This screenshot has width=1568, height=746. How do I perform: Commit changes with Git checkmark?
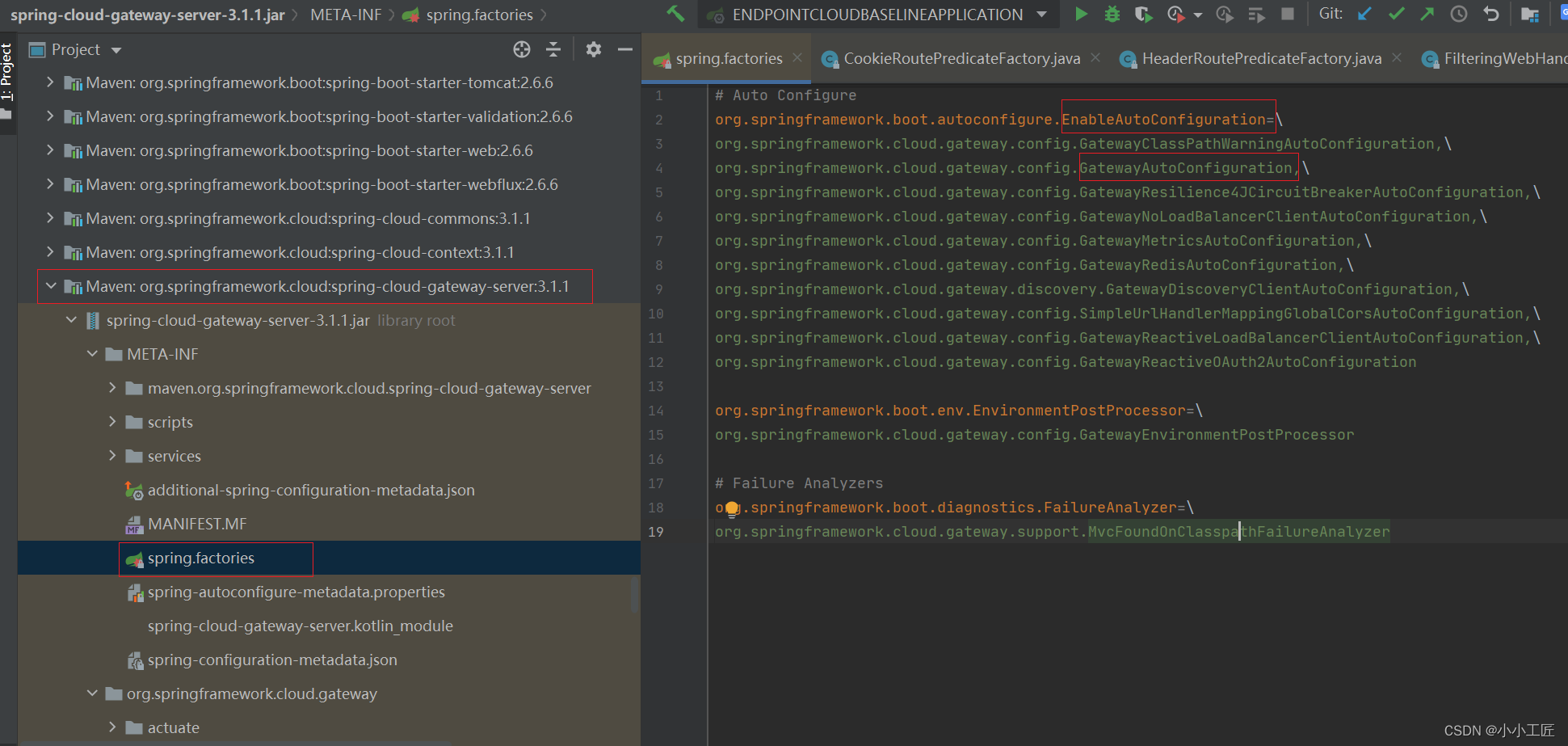click(x=1396, y=14)
